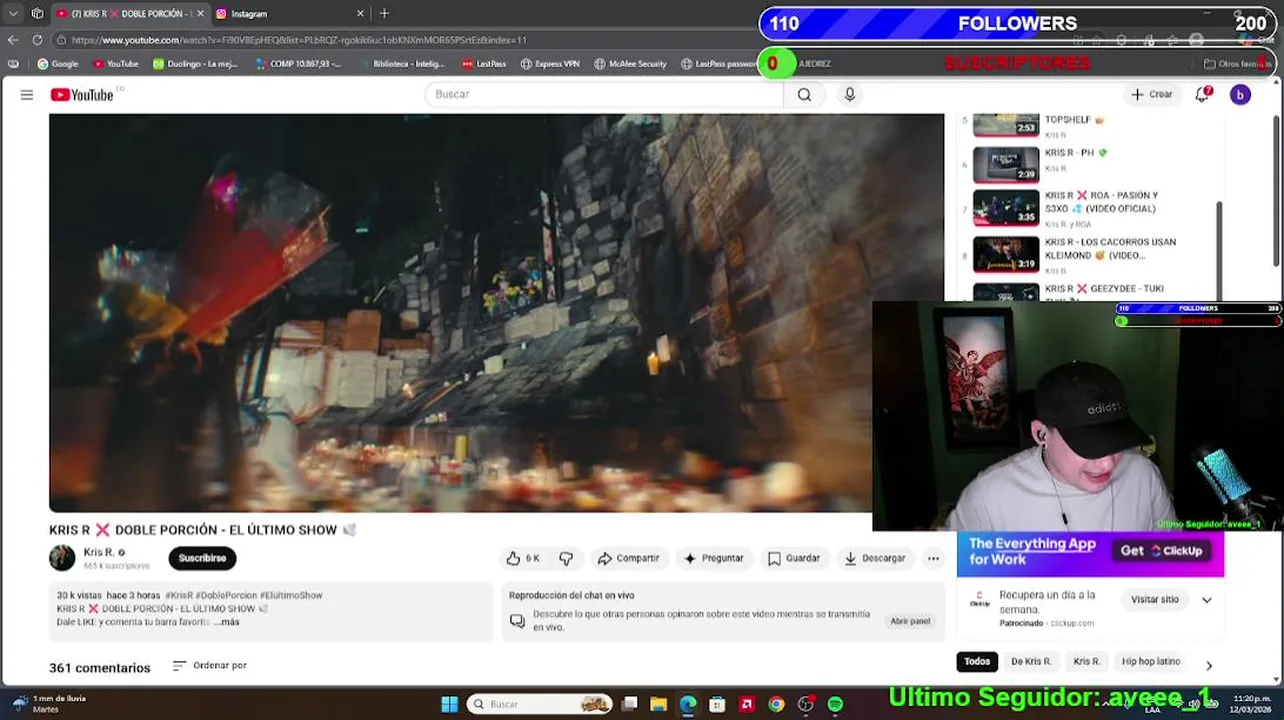This screenshot has height=720, width=1284.
Task: Open Kris R. channel avatar
Action: pos(62,558)
